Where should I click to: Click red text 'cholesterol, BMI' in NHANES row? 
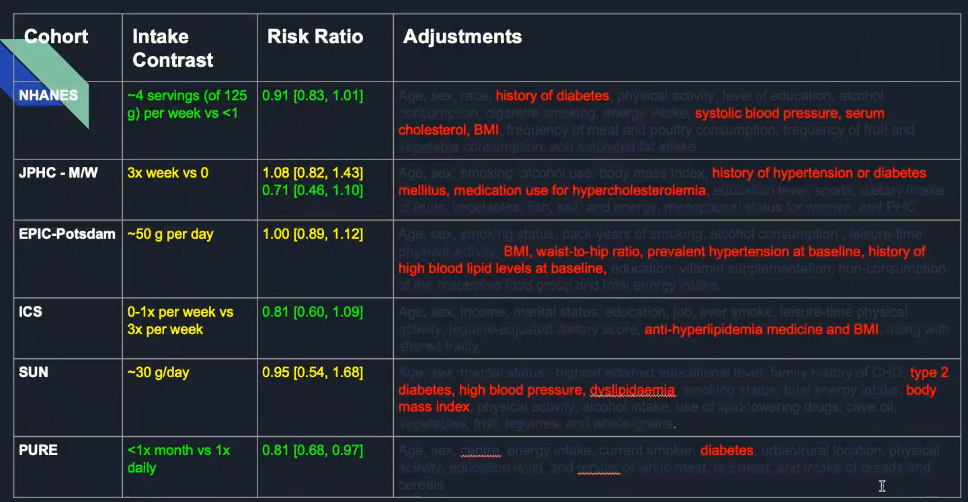click(x=448, y=130)
